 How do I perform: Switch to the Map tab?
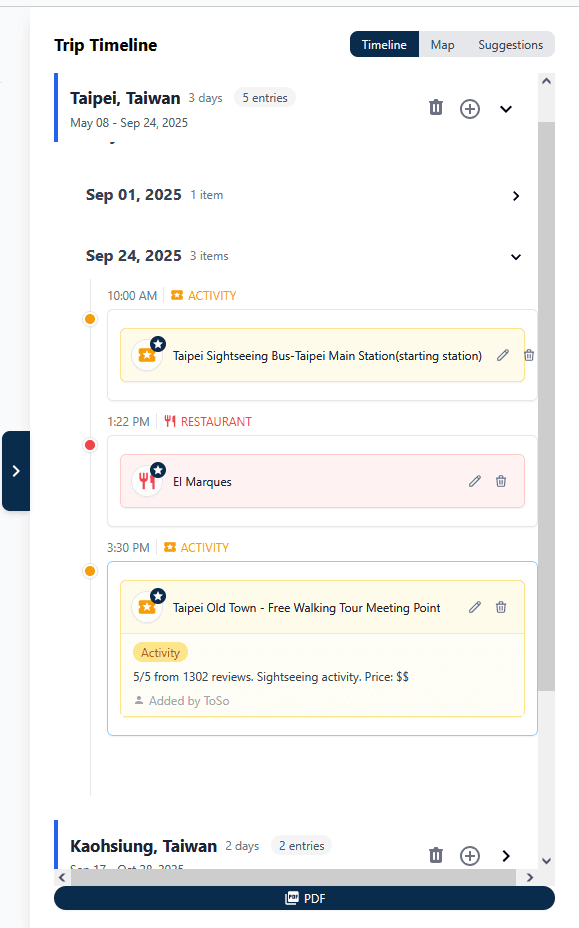[x=443, y=44]
